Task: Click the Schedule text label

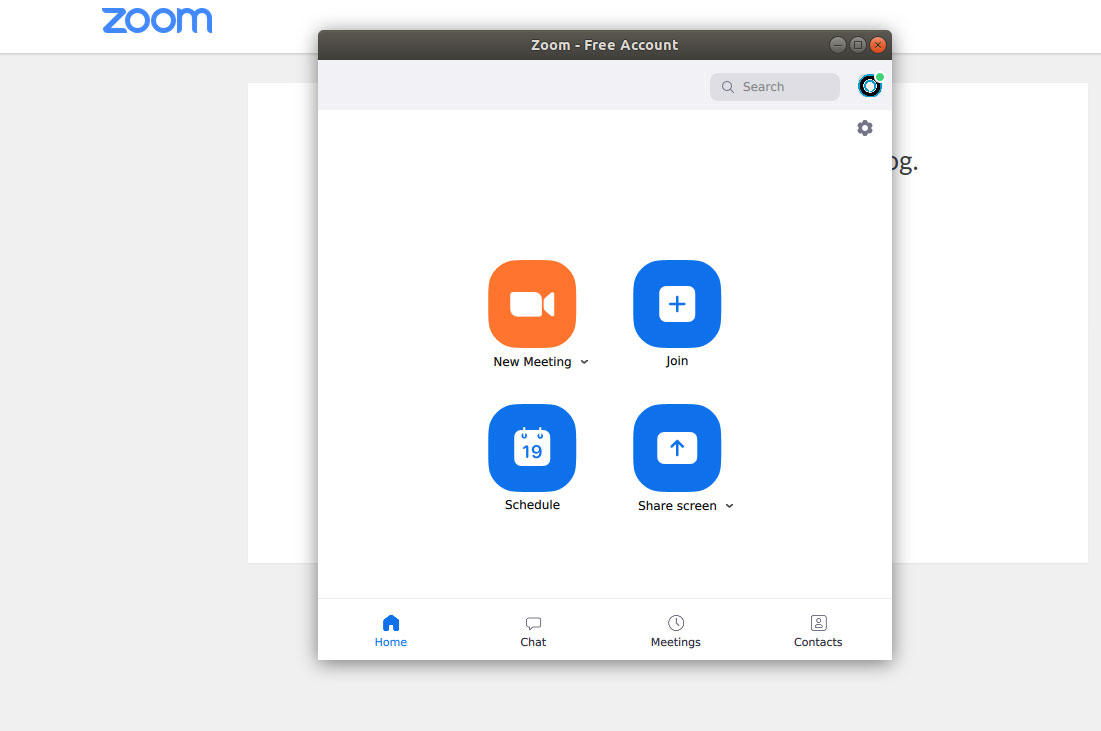Action: point(532,505)
